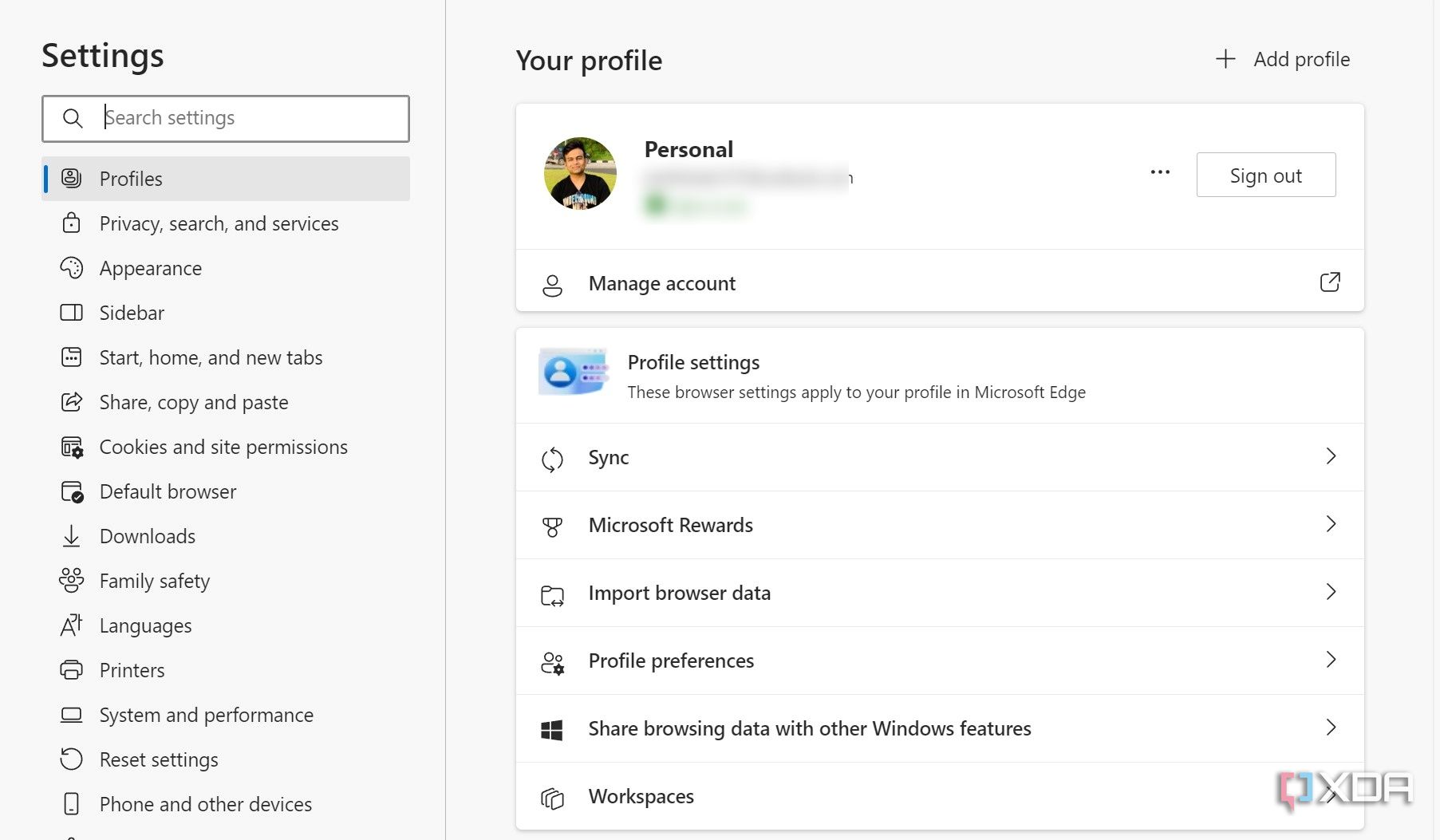Image resolution: width=1440 pixels, height=840 pixels.
Task: Expand the Profile preferences chevron
Action: coord(1331,659)
